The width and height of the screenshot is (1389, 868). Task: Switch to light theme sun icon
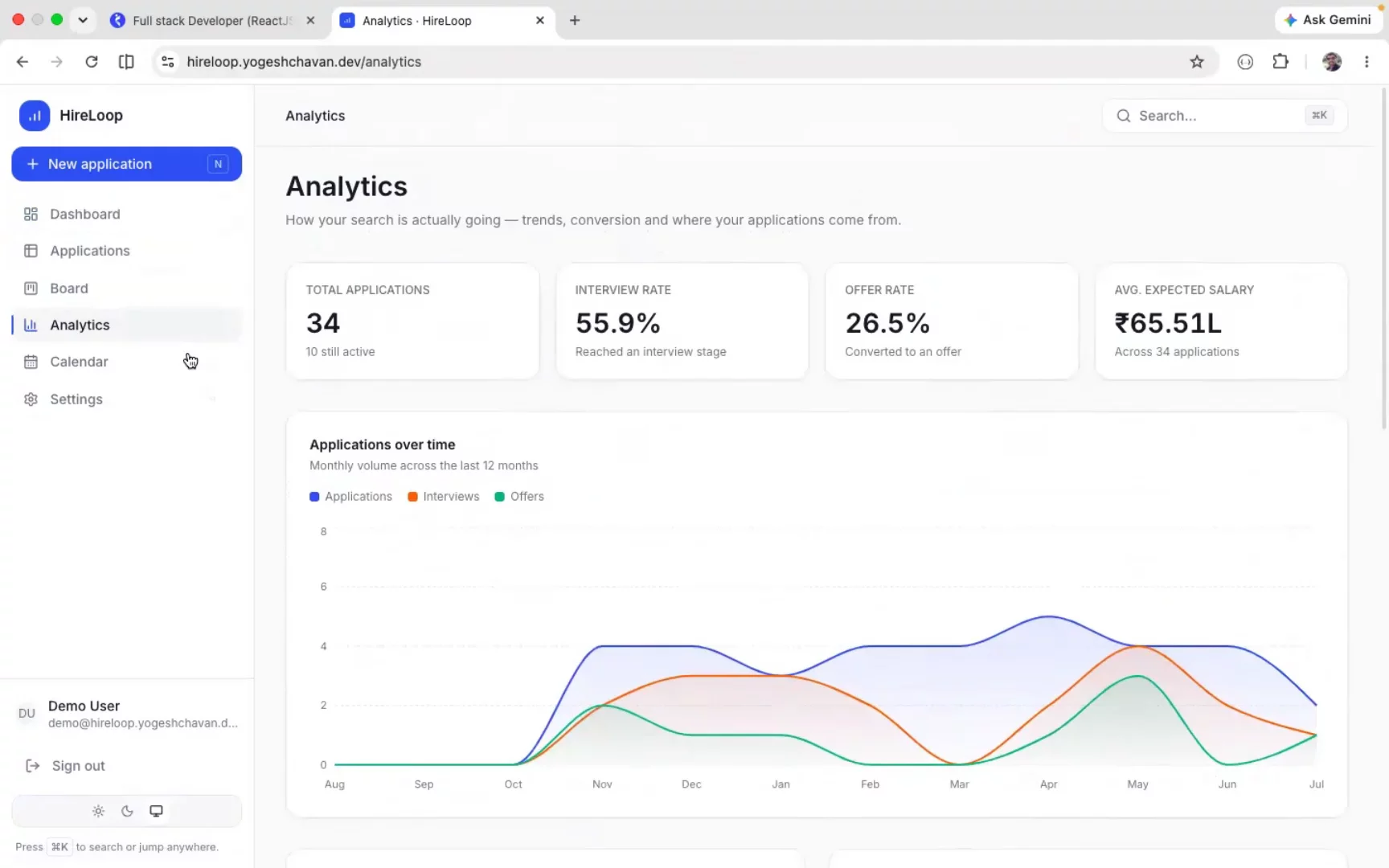pyautogui.click(x=98, y=811)
